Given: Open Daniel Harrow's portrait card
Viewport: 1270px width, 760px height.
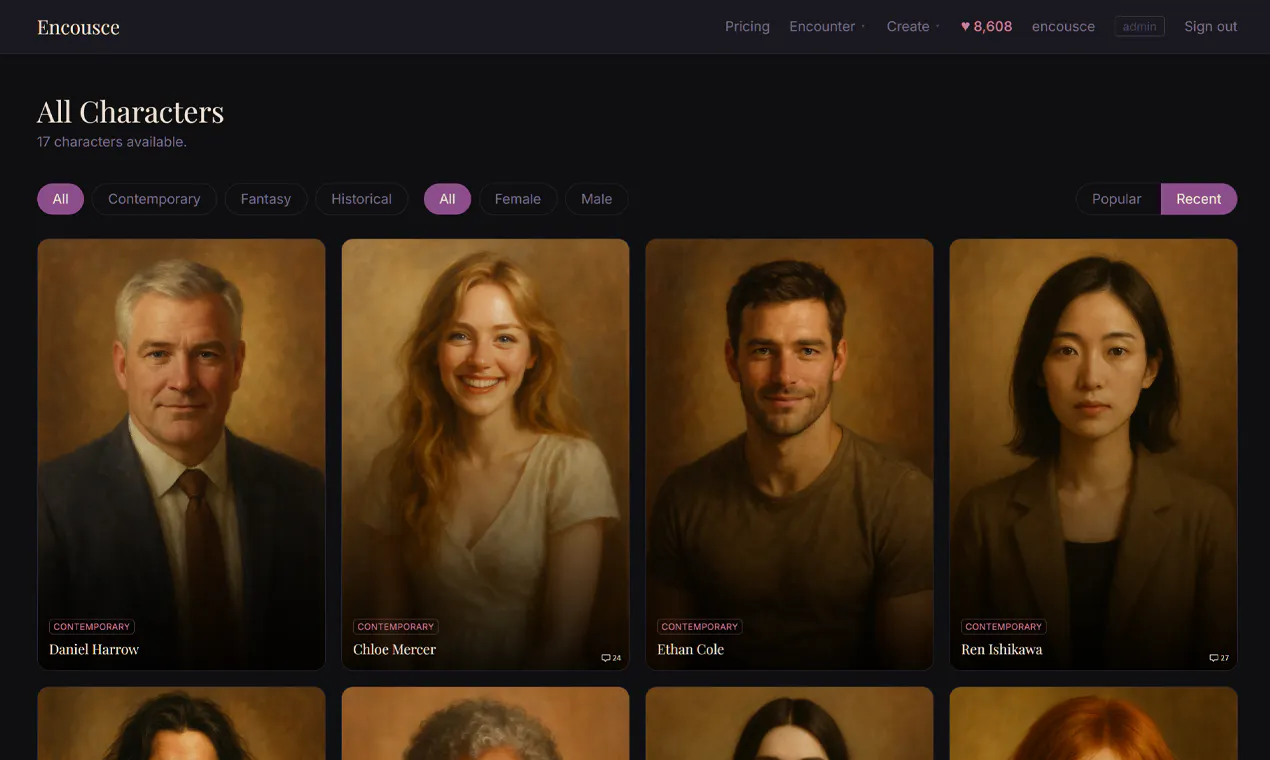Looking at the screenshot, I should tap(181, 454).
